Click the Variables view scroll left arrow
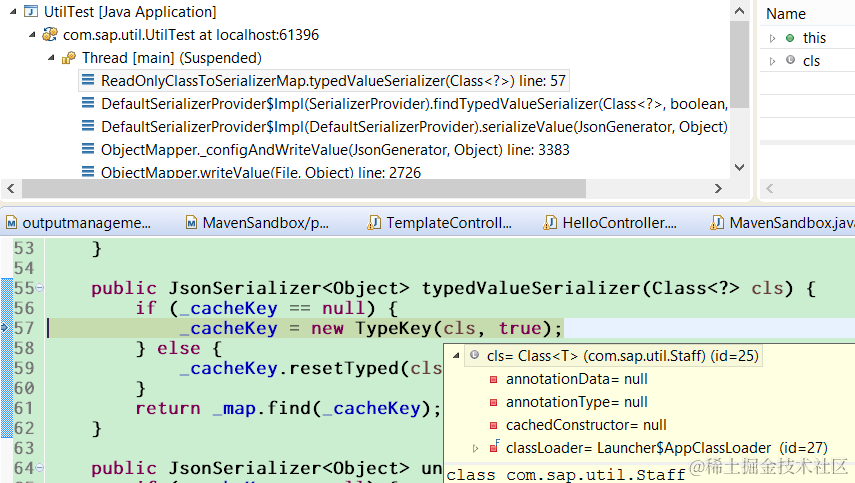This screenshot has height=483, width=855. (x=770, y=189)
